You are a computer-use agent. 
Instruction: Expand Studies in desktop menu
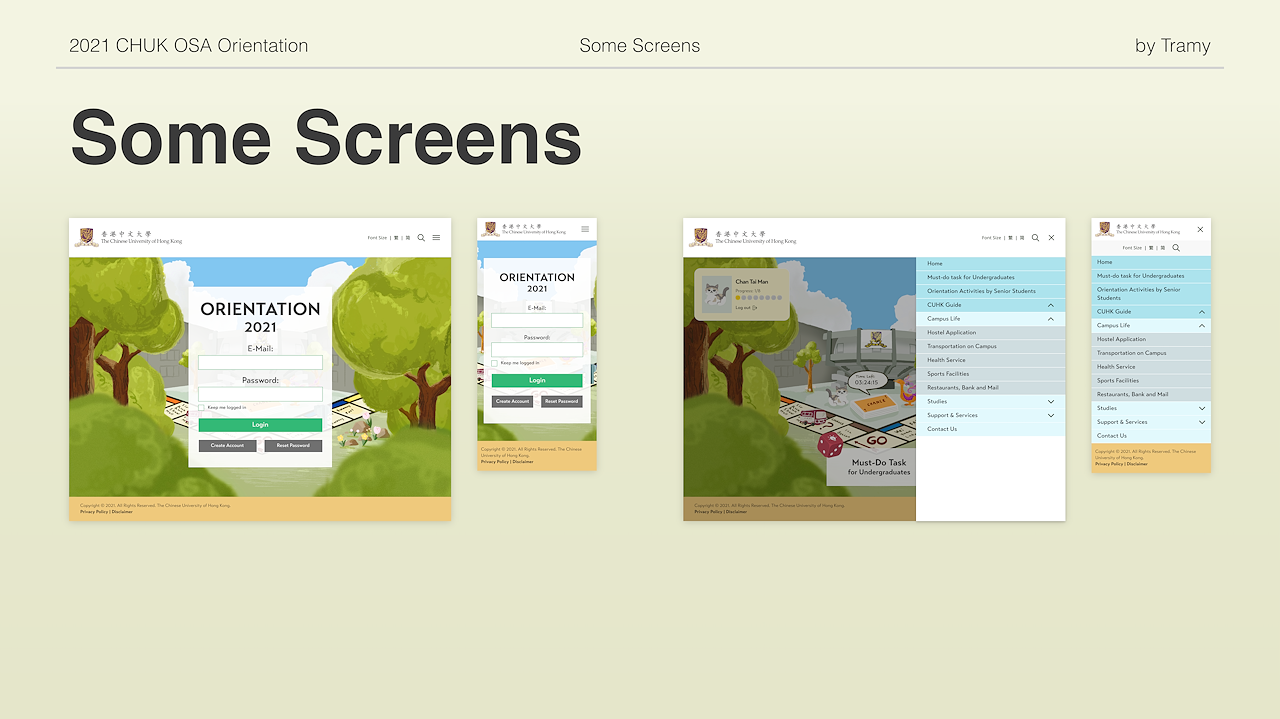coord(1050,402)
